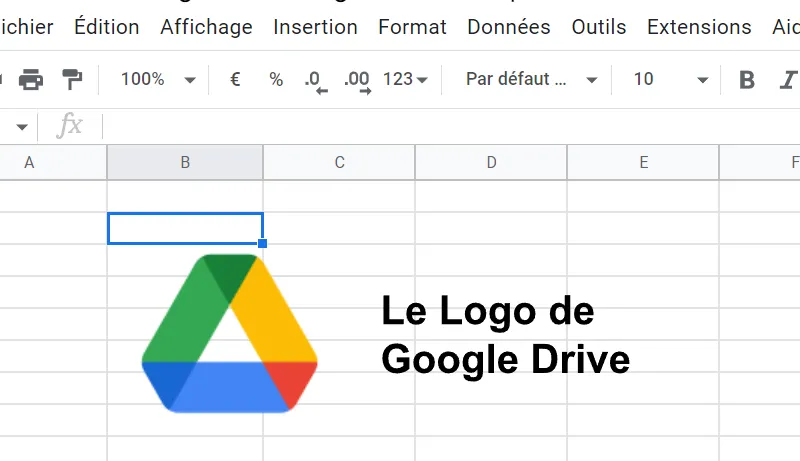Select column C header
The height and width of the screenshot is (461, 800).
coord(339,162)
